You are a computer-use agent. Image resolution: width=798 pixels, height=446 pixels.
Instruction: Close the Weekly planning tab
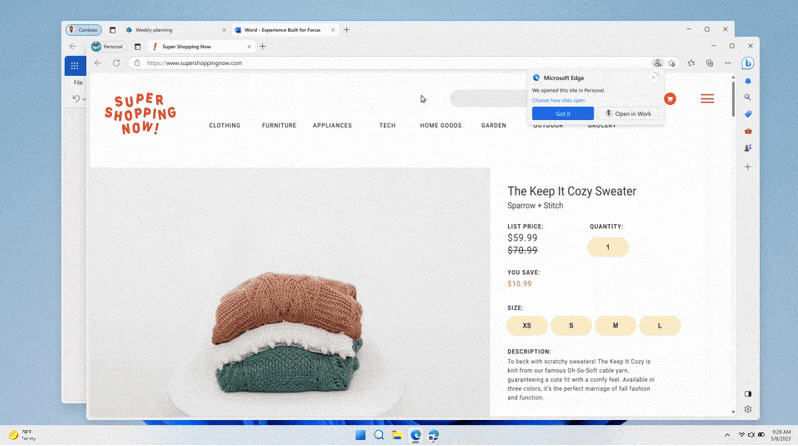tap(224, 30)
